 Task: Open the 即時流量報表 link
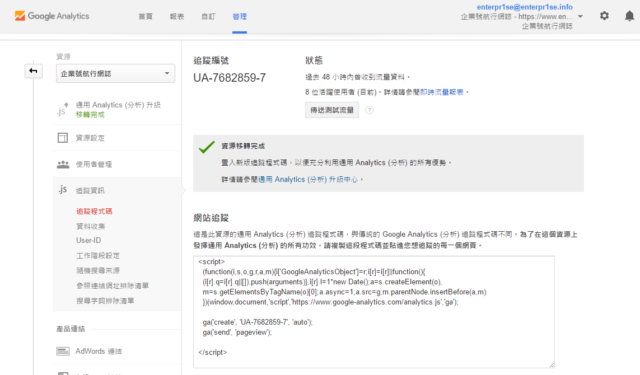click(442, 92)
